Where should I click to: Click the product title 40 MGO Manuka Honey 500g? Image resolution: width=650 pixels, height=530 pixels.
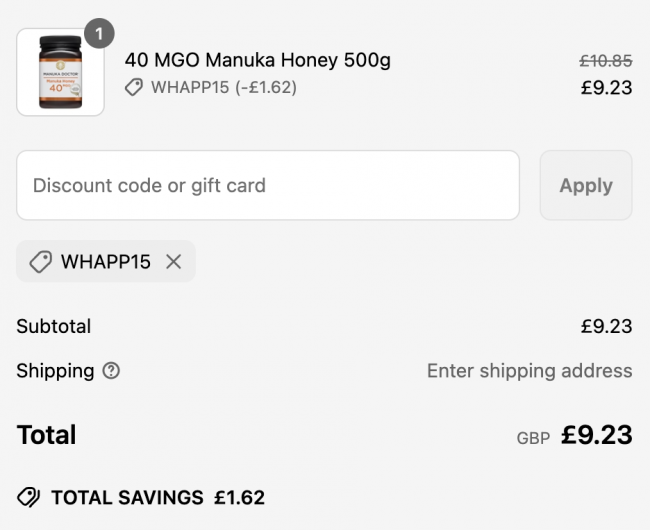tap(257, 60)
